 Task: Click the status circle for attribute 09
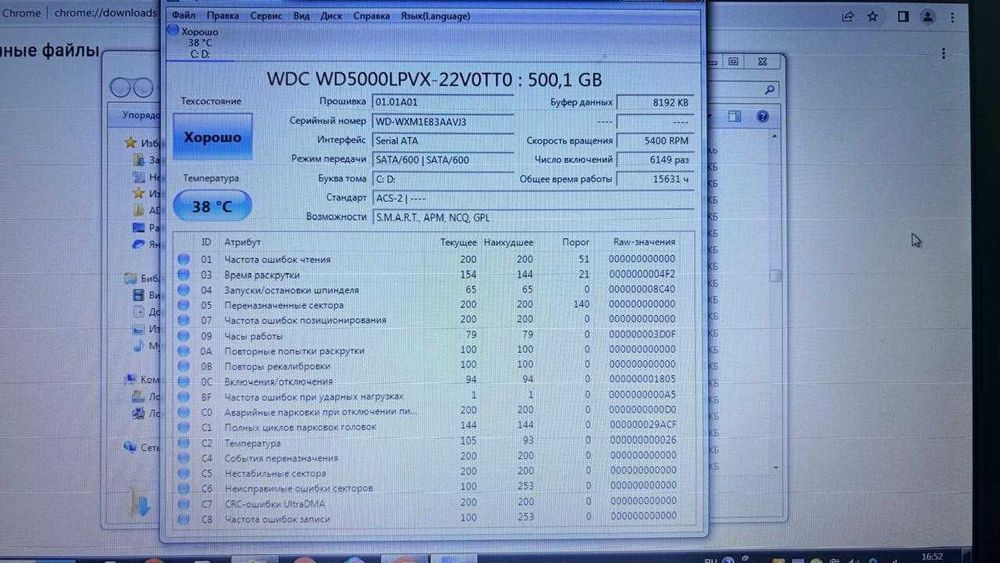click(184, 335)
